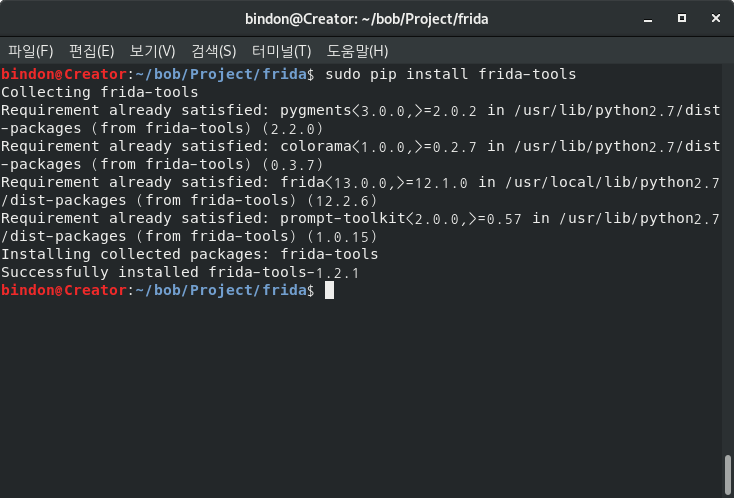
Task: Open the 파일(F) menu
Action: tap(30, 51)
